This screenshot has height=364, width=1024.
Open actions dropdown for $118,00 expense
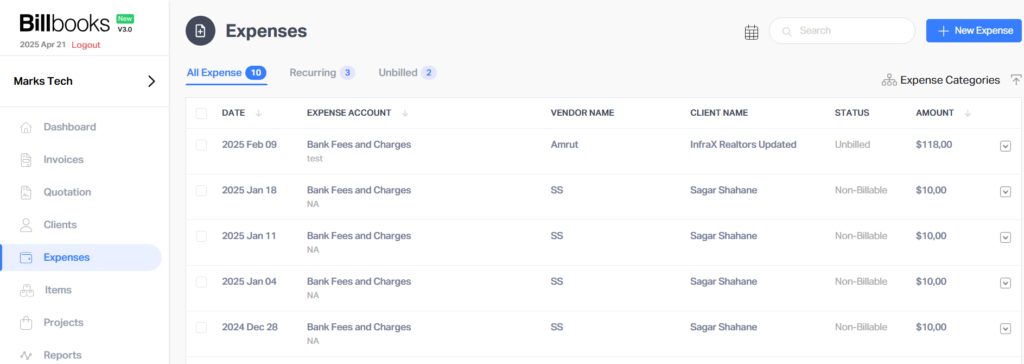pyautogui.click(x=1006, y=146)
